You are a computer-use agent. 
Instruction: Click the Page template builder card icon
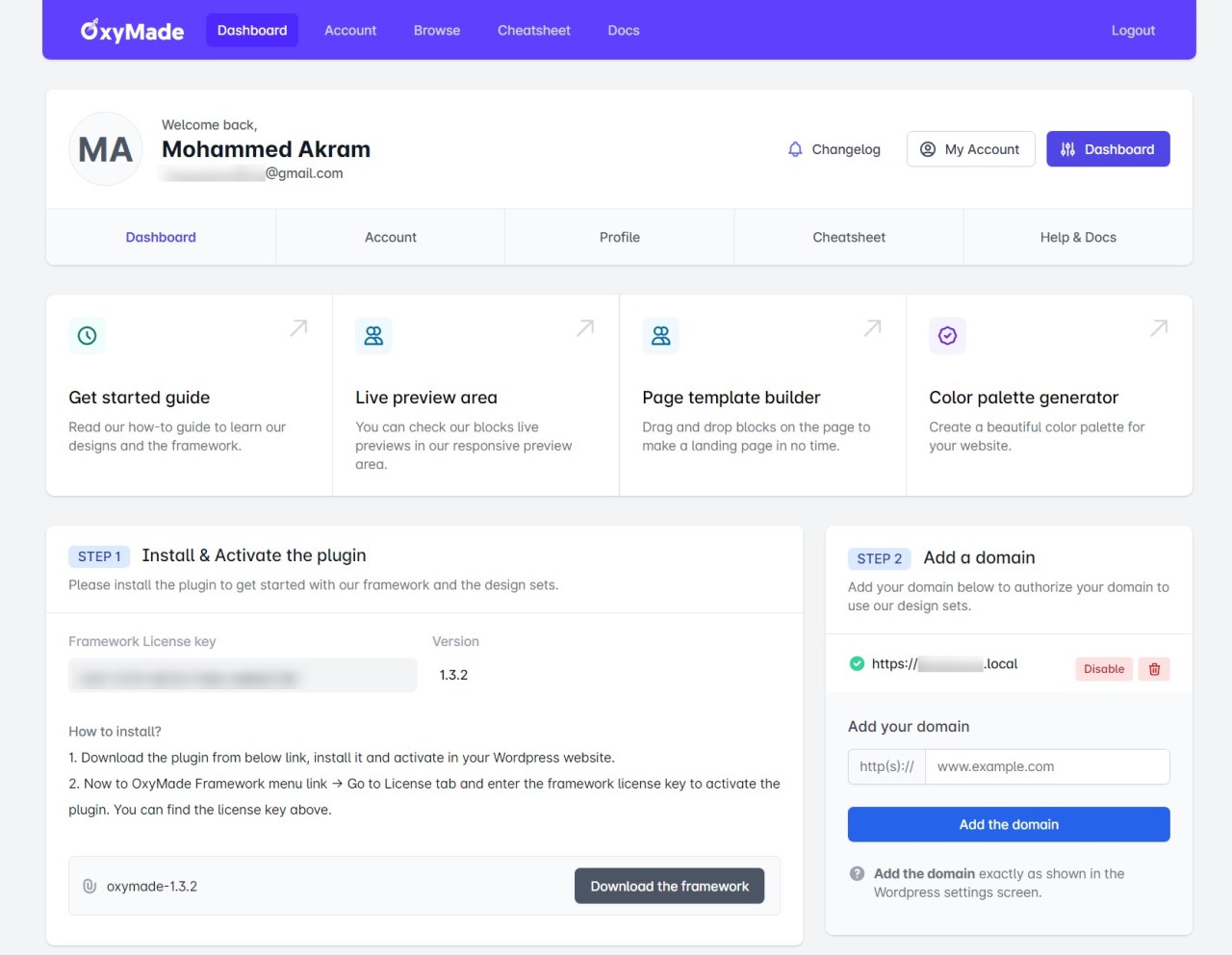(660, 336)
